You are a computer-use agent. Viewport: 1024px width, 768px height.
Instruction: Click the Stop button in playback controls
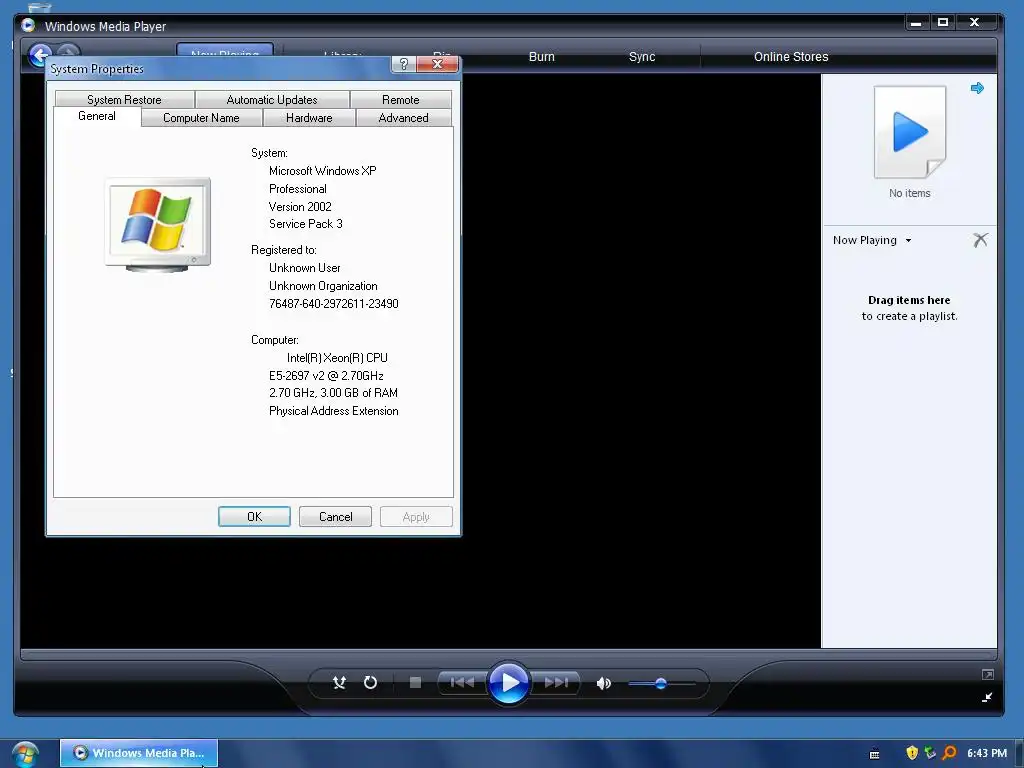[415, 682]
